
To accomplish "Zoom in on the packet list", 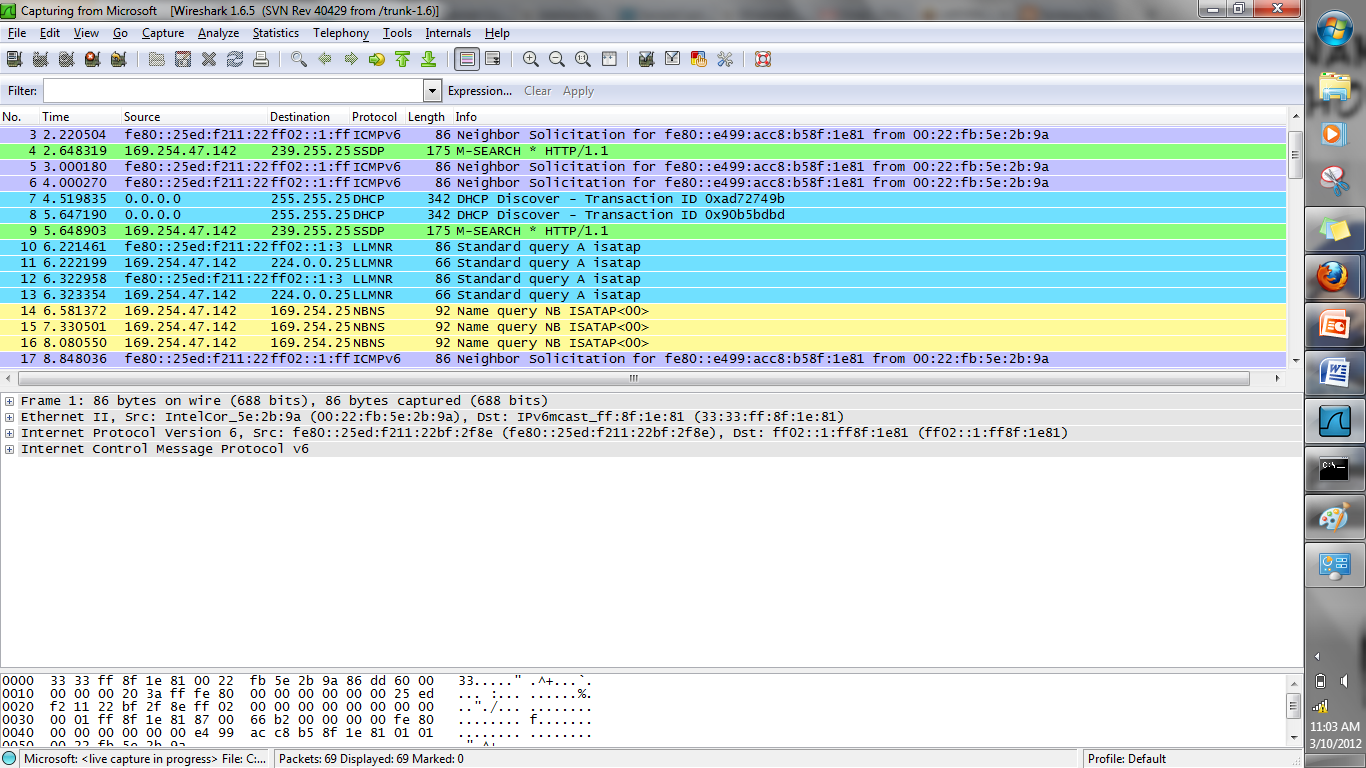I will (x=530, y=60).
